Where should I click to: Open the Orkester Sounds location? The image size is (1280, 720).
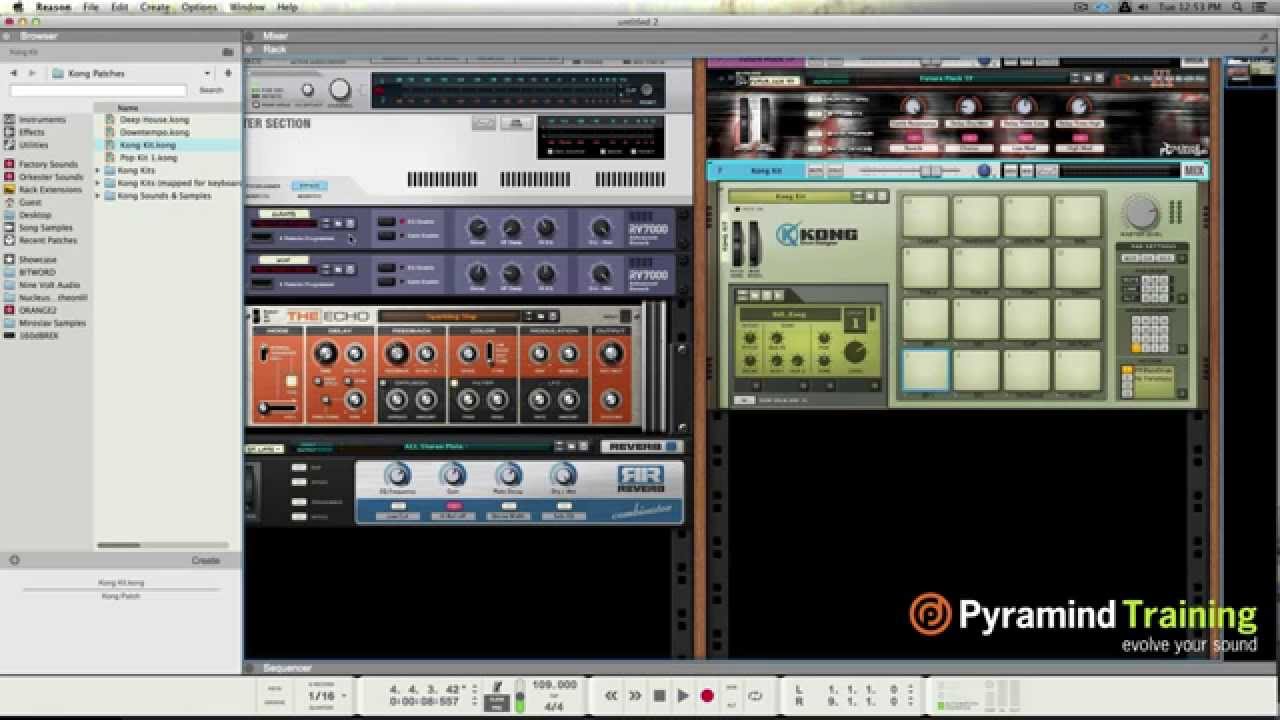pos(50,177)
